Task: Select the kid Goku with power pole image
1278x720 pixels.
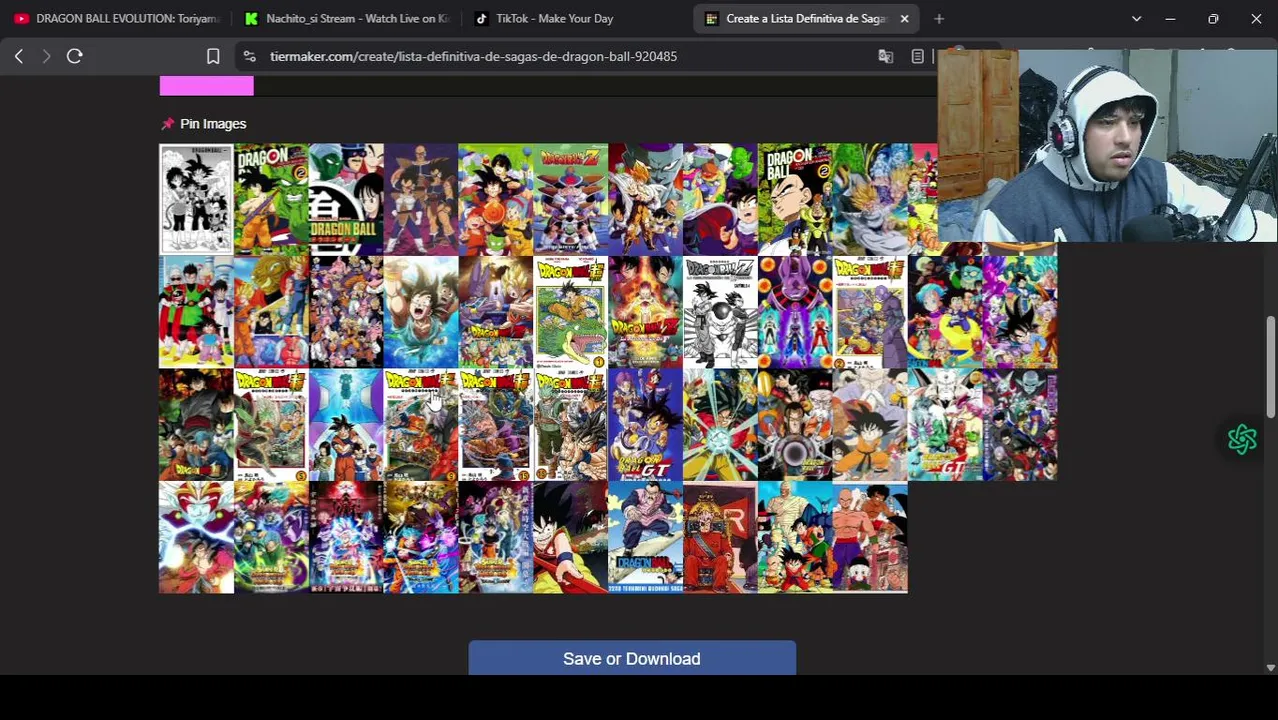Action: 571,538
